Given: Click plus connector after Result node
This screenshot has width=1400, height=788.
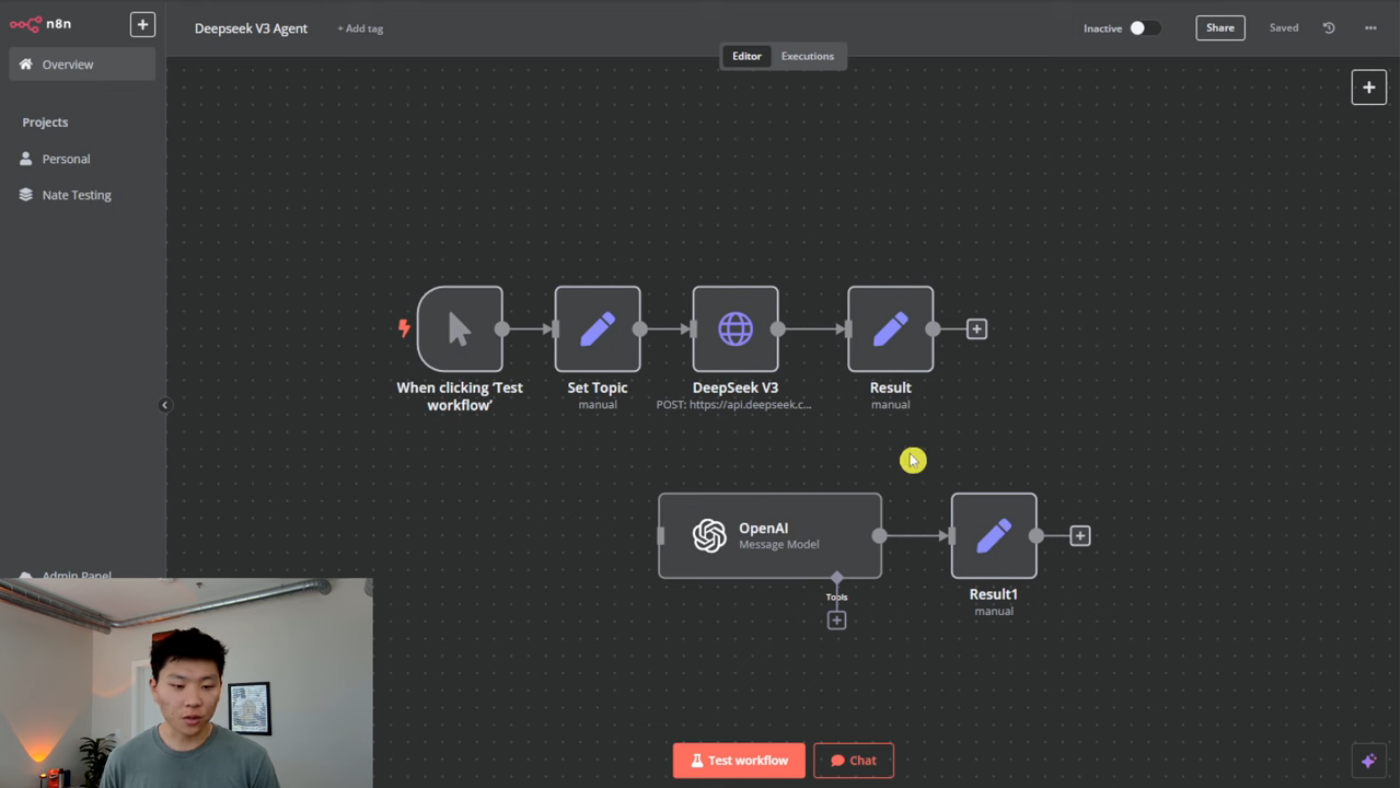Looking at the screenshot, I should tap(977, 329).
